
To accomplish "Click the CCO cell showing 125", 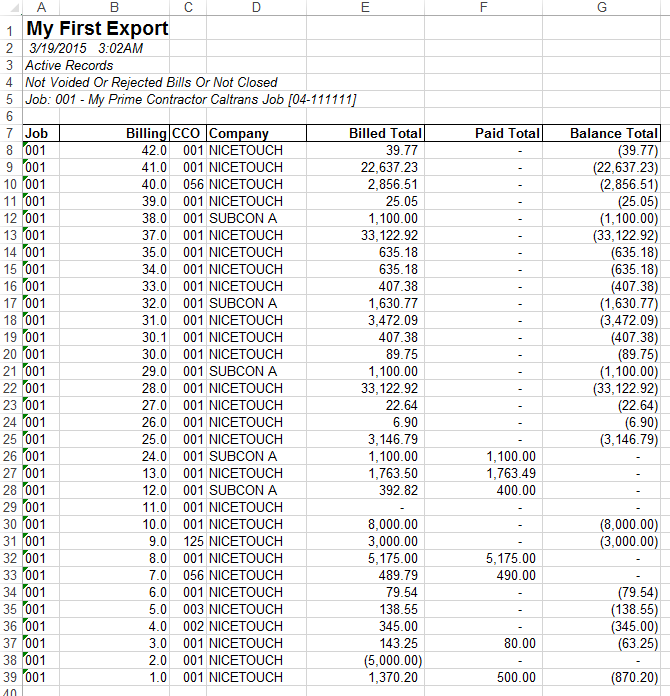I will tap(188, 541).
